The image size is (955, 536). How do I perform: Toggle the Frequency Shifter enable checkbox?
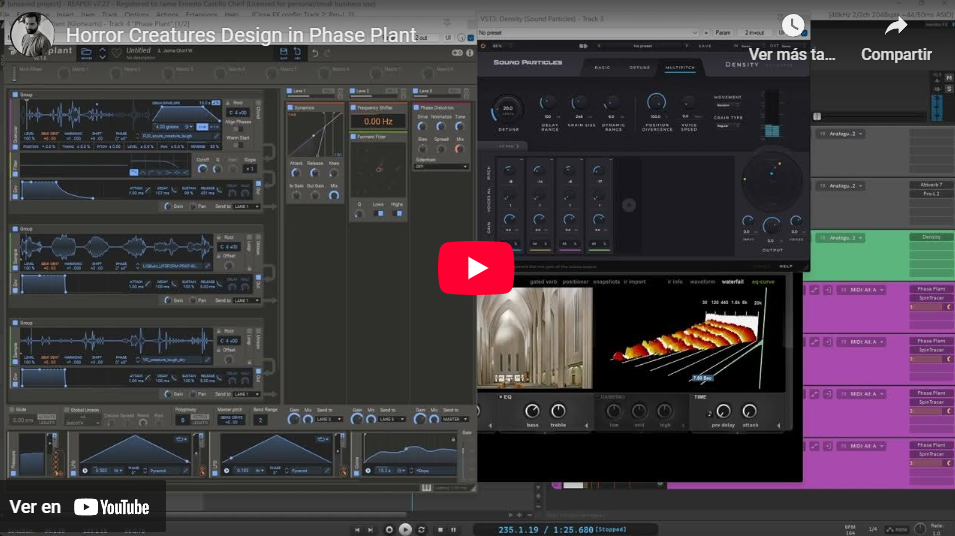point(353,106)
